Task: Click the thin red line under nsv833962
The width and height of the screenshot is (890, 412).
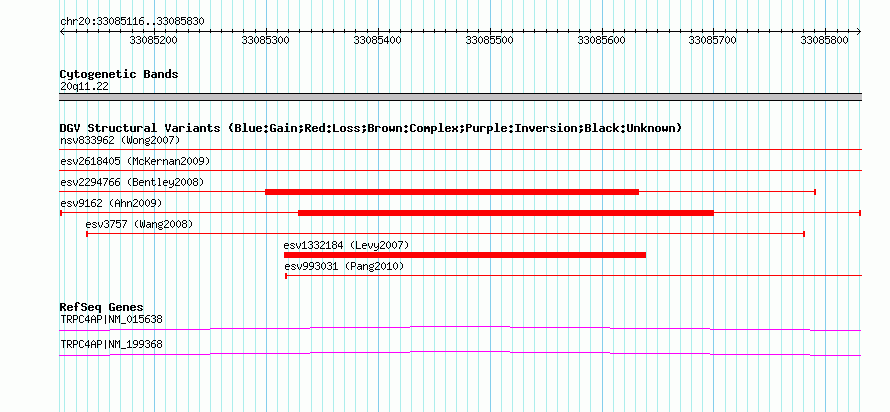Action: click(460, 149)
